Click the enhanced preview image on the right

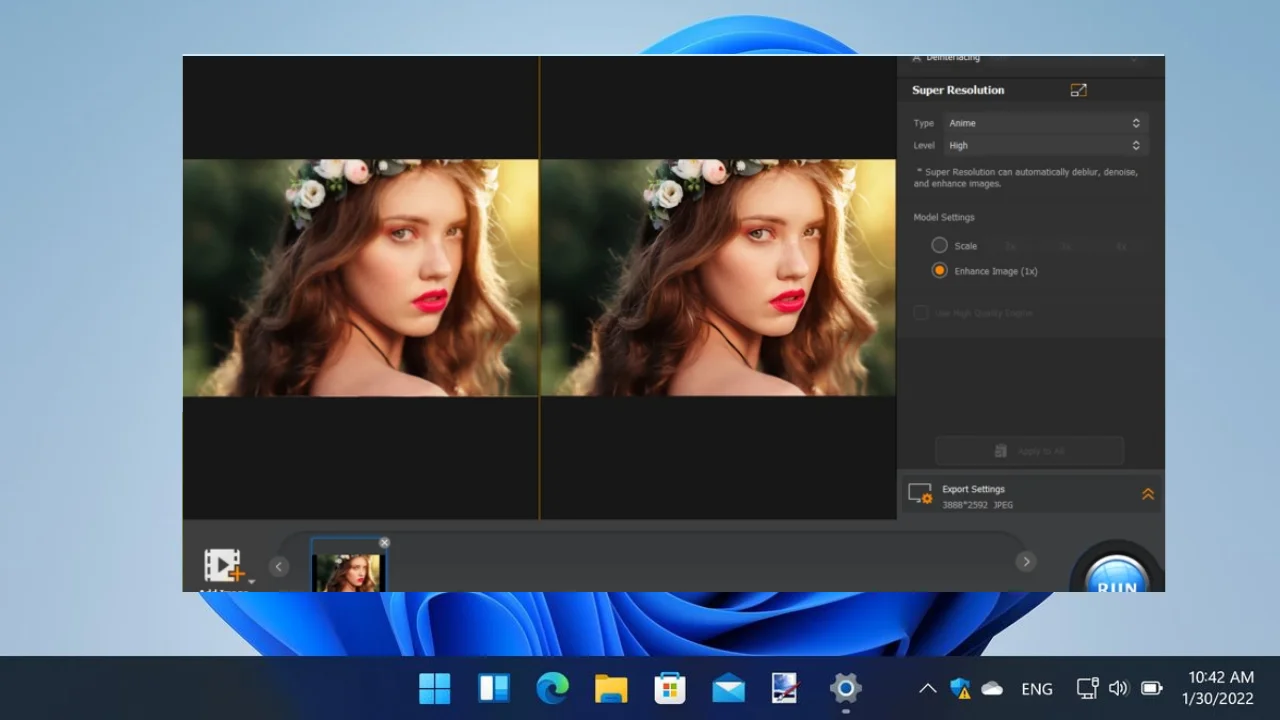pyautogui.click(x=718, y=278)
